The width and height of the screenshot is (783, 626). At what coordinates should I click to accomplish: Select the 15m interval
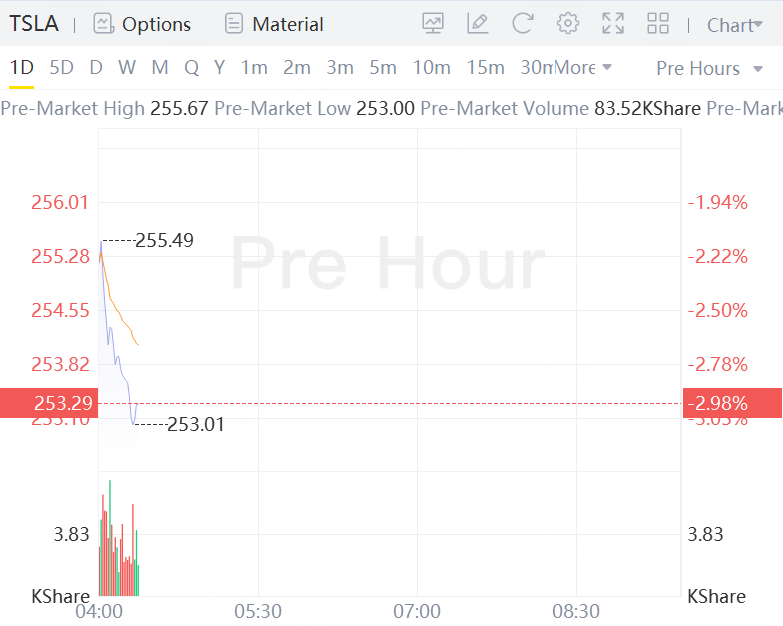(485, 68)
